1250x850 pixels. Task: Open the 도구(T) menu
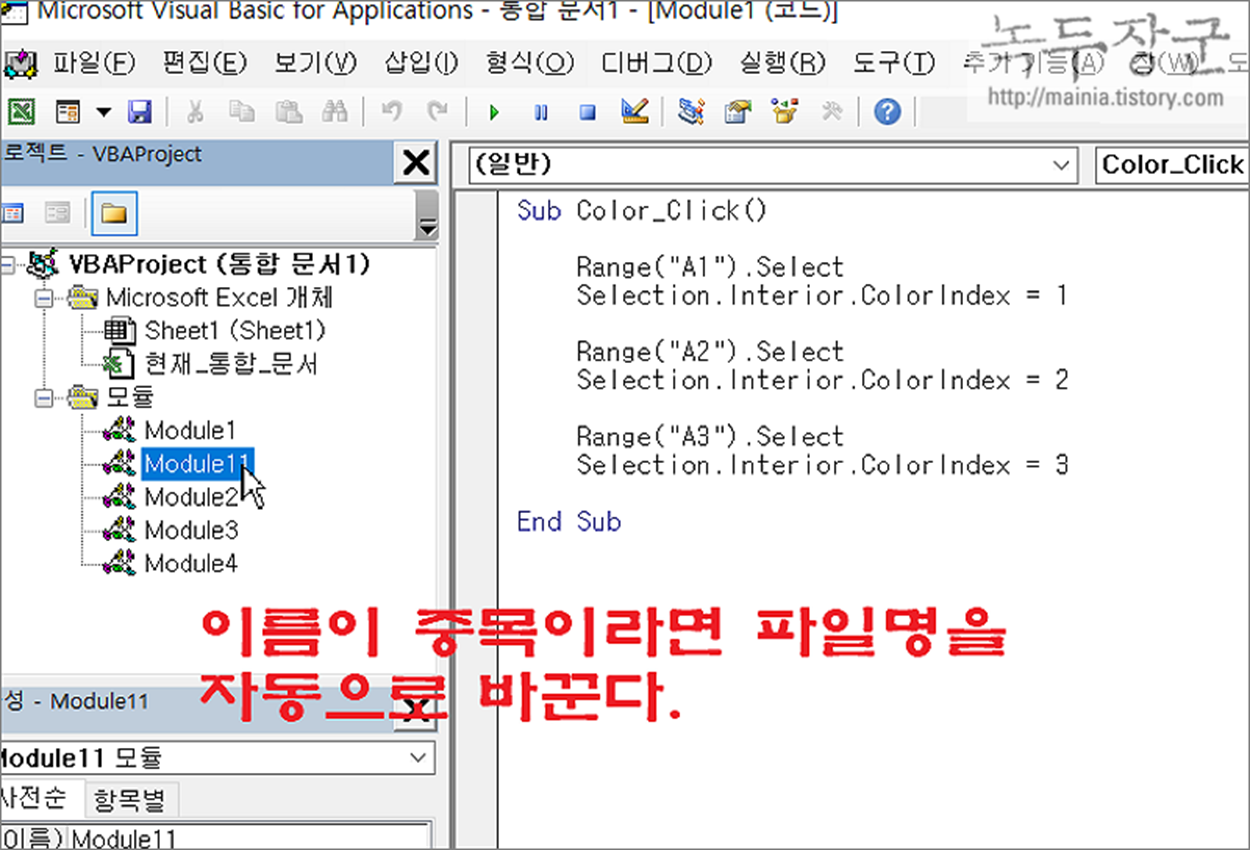(894, 63)
